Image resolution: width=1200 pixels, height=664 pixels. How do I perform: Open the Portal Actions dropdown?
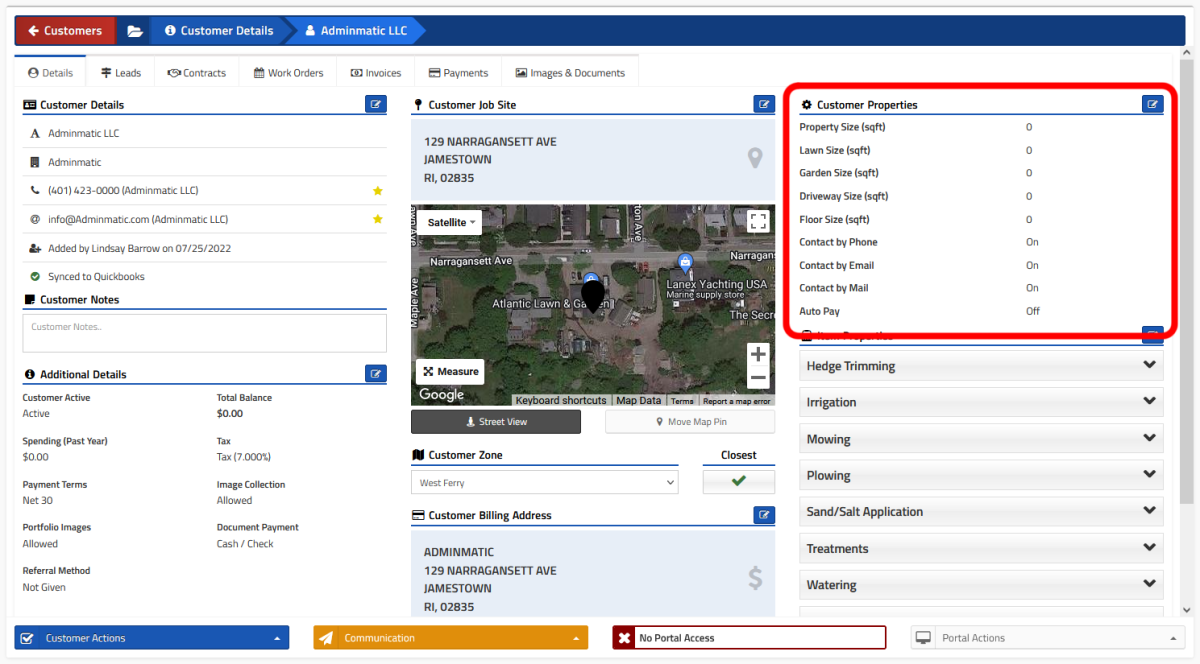1048,637
